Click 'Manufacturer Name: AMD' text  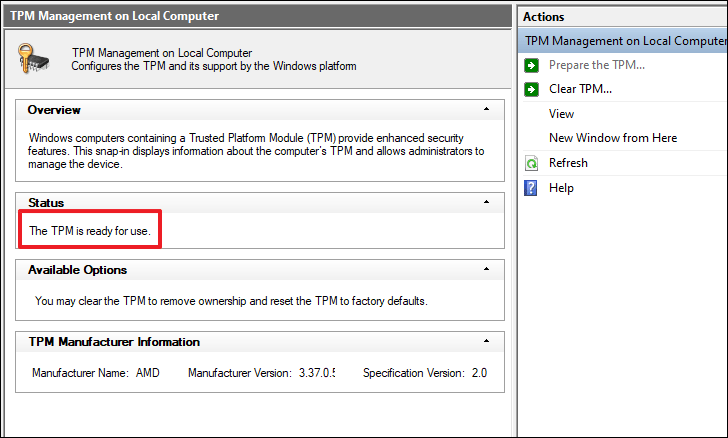[96, 373]
